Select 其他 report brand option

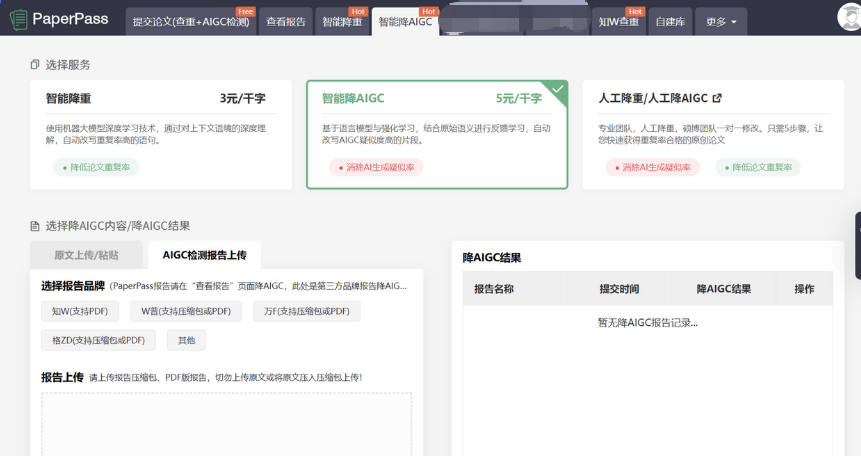tap(186, 340)
